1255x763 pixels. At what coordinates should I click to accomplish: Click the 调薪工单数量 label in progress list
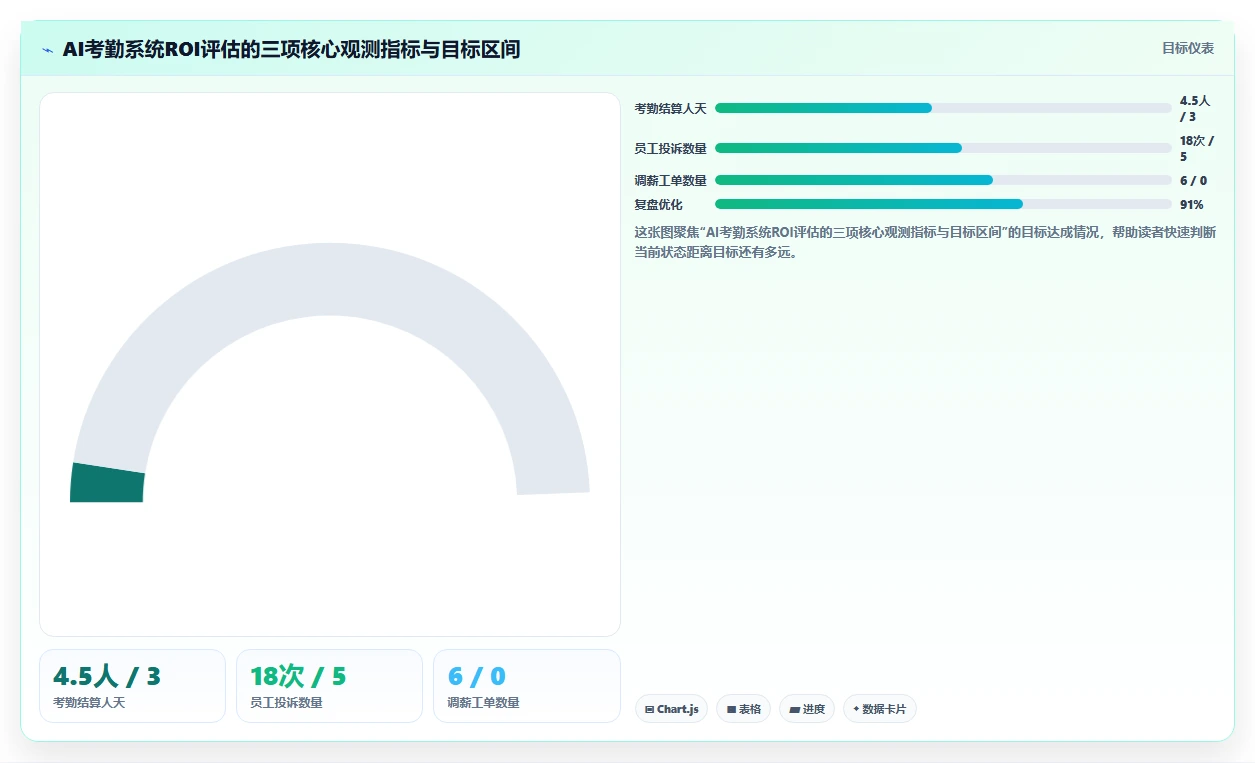click(670, 180)
